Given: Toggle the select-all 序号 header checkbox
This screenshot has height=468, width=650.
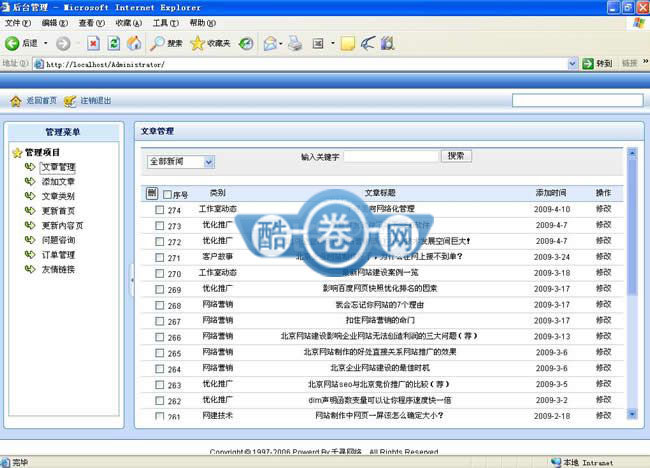Looking at the screenshot, I should [x=167, y=194].
